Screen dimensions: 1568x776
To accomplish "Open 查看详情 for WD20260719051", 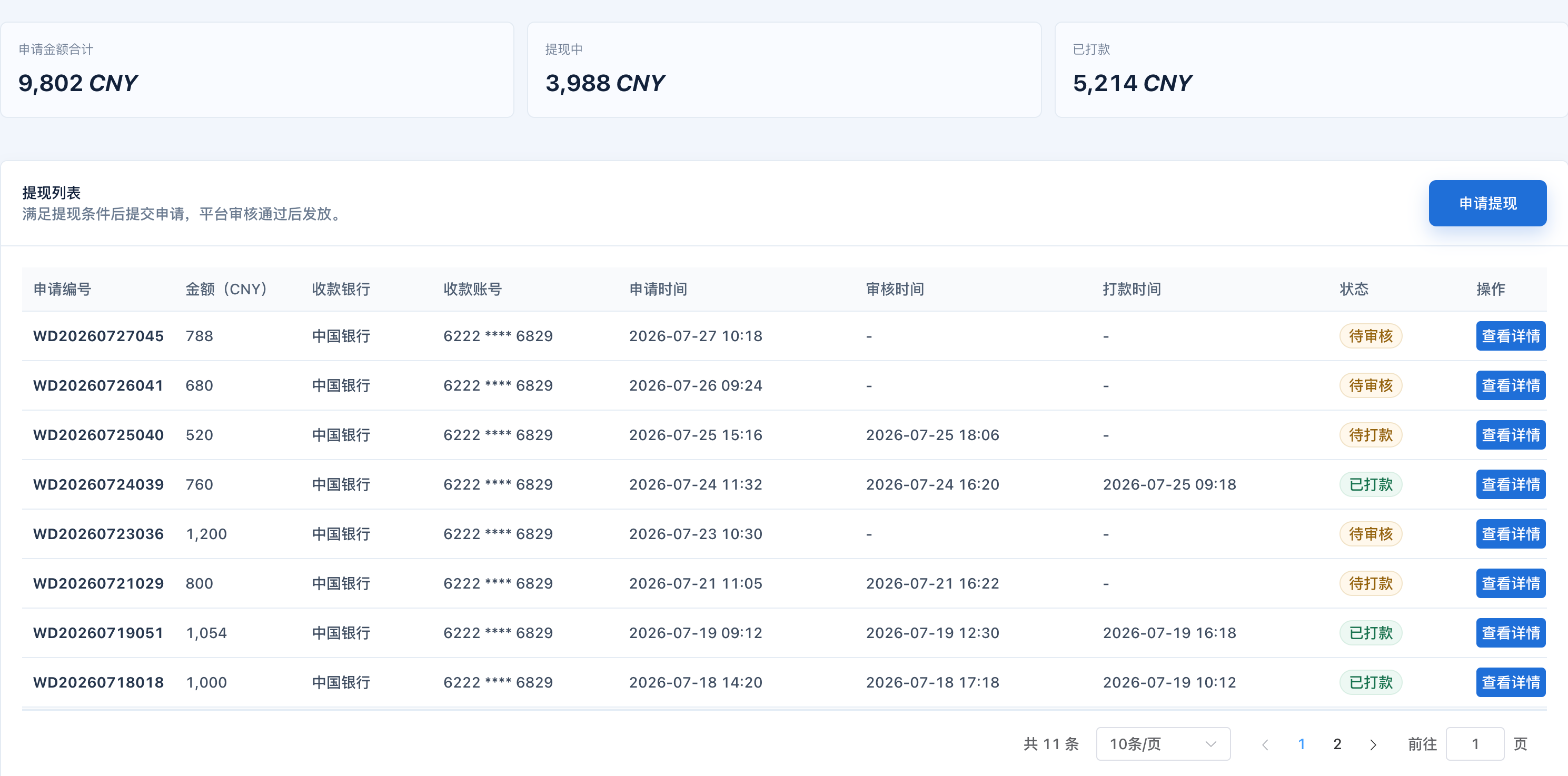I will point(1510,633).
